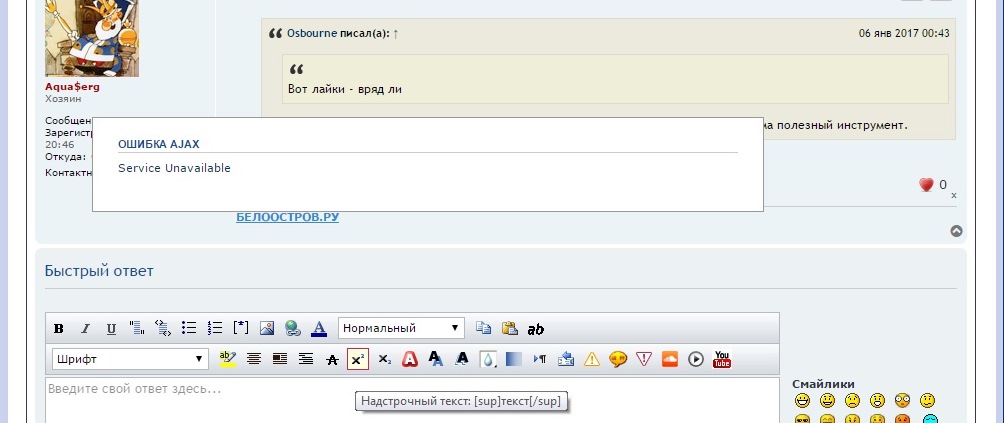Image resolution: width=1004 pixels, height=423 pixels.
Task: Insert a SoundCloud embed tag
Action: pyautogui.click(x=670, y=359)
